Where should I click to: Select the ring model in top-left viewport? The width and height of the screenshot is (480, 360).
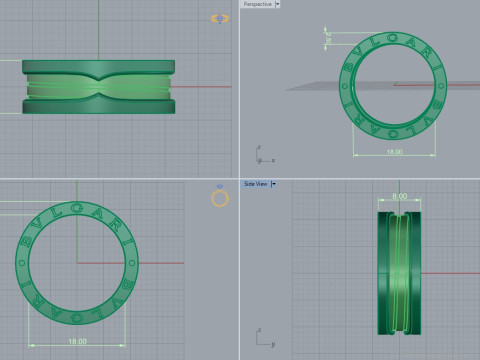tap(99, 87)
